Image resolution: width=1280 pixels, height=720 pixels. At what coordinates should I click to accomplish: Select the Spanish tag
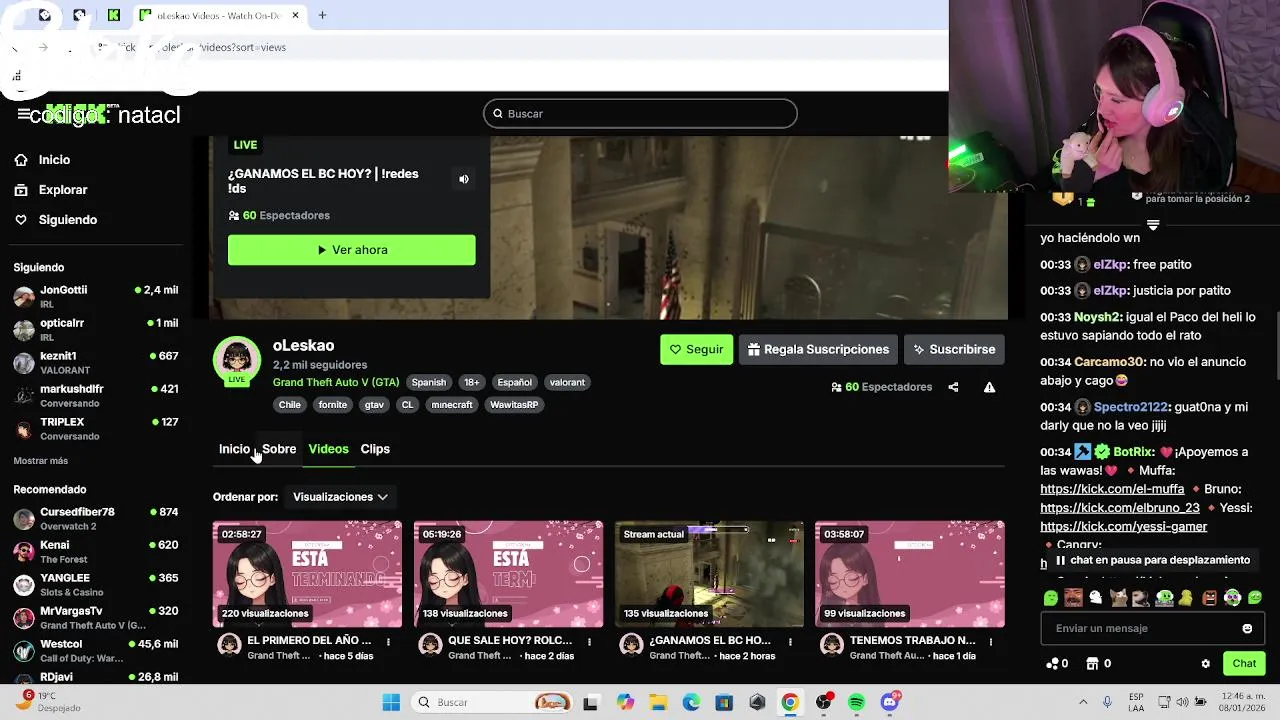429,382
